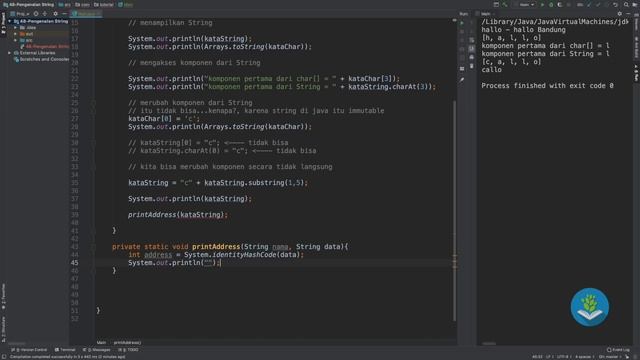This screenshot has height=360, width=640.
Task: Open Project panel settings gear
Action: (x=56, y=13)
